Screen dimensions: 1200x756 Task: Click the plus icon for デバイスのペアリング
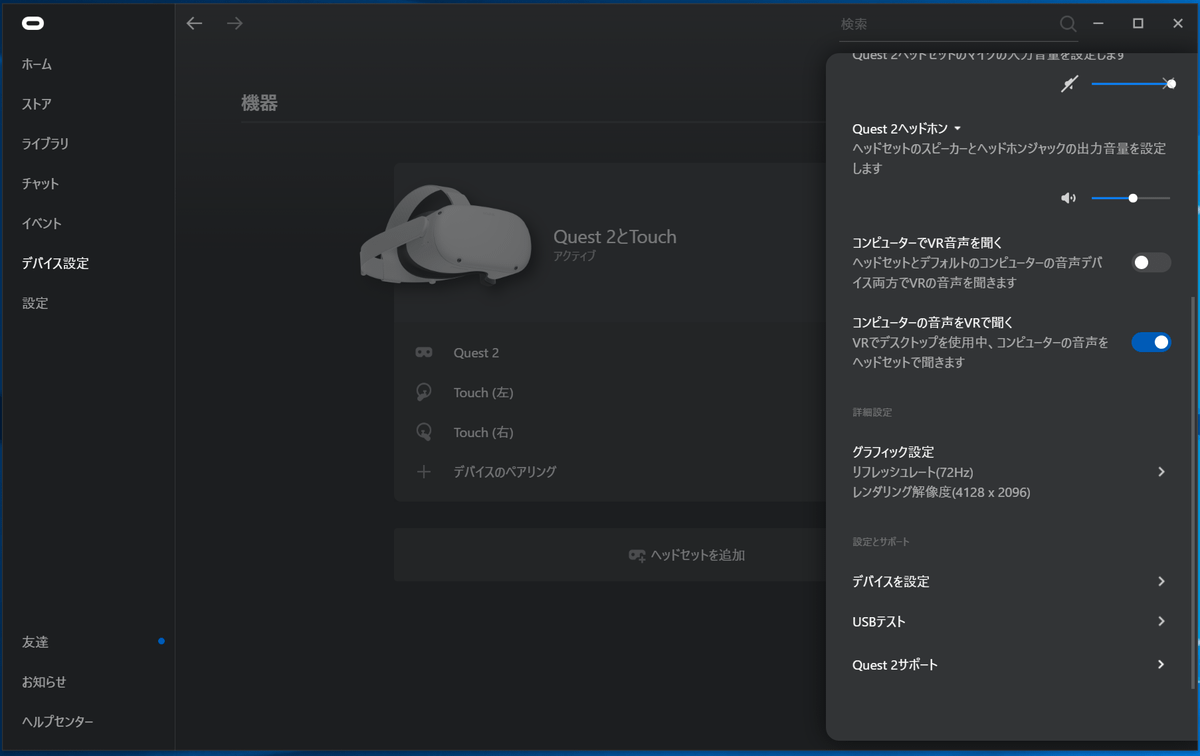click(424, 472)
